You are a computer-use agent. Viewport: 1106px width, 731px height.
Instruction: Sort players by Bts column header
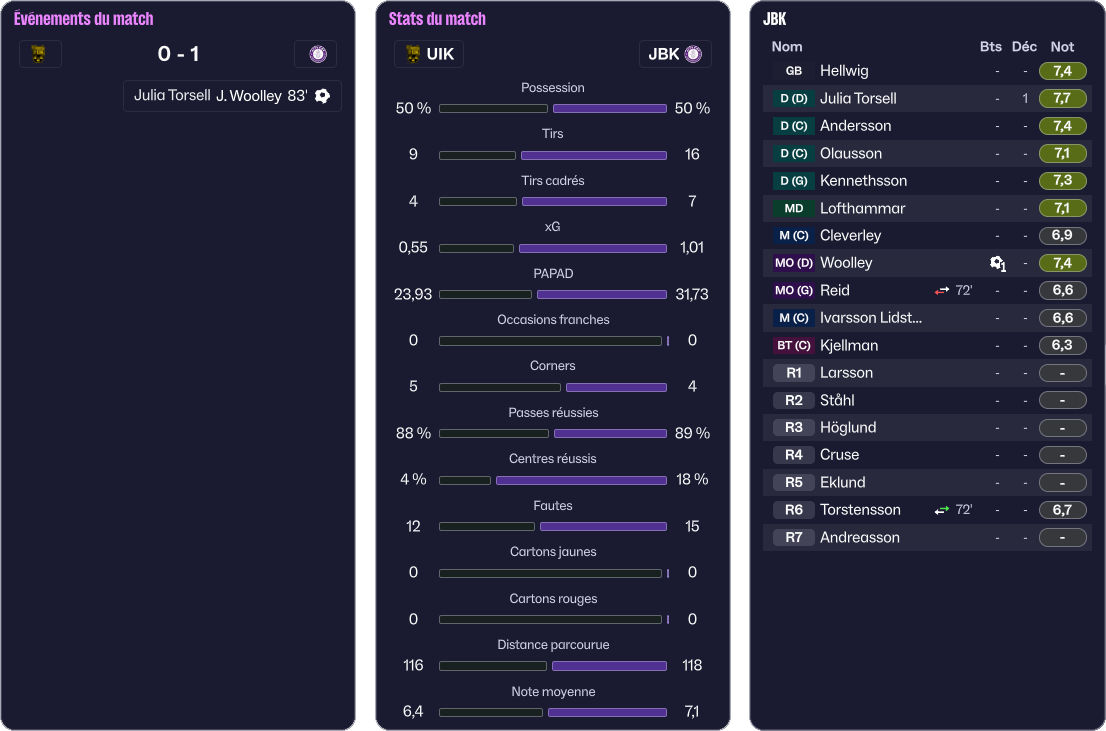pos(990,47)
